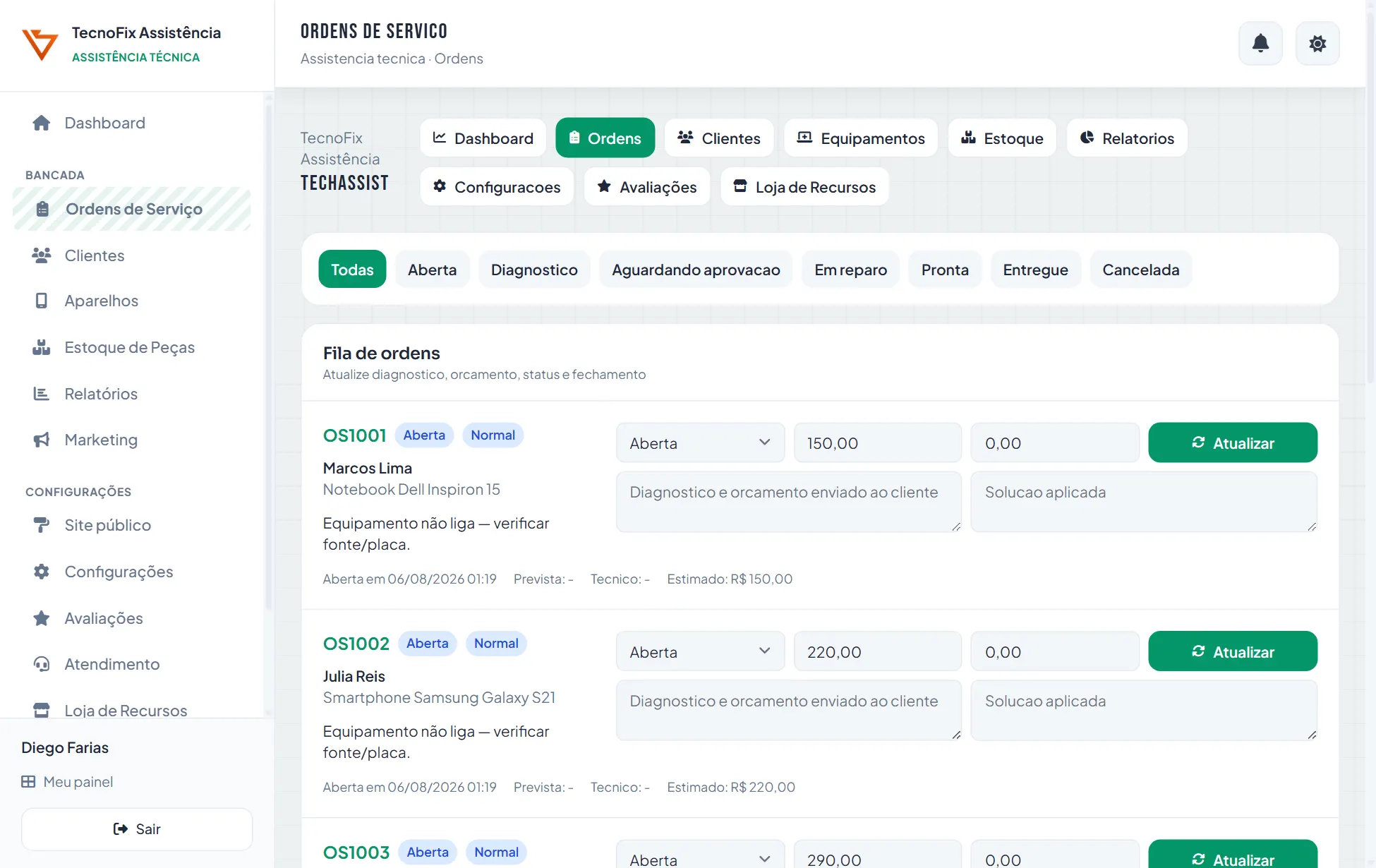The width and height of the screenshot is (1376, 868).
Task: Click the Aberta badge on OS1002
Action: click(428, 644)
